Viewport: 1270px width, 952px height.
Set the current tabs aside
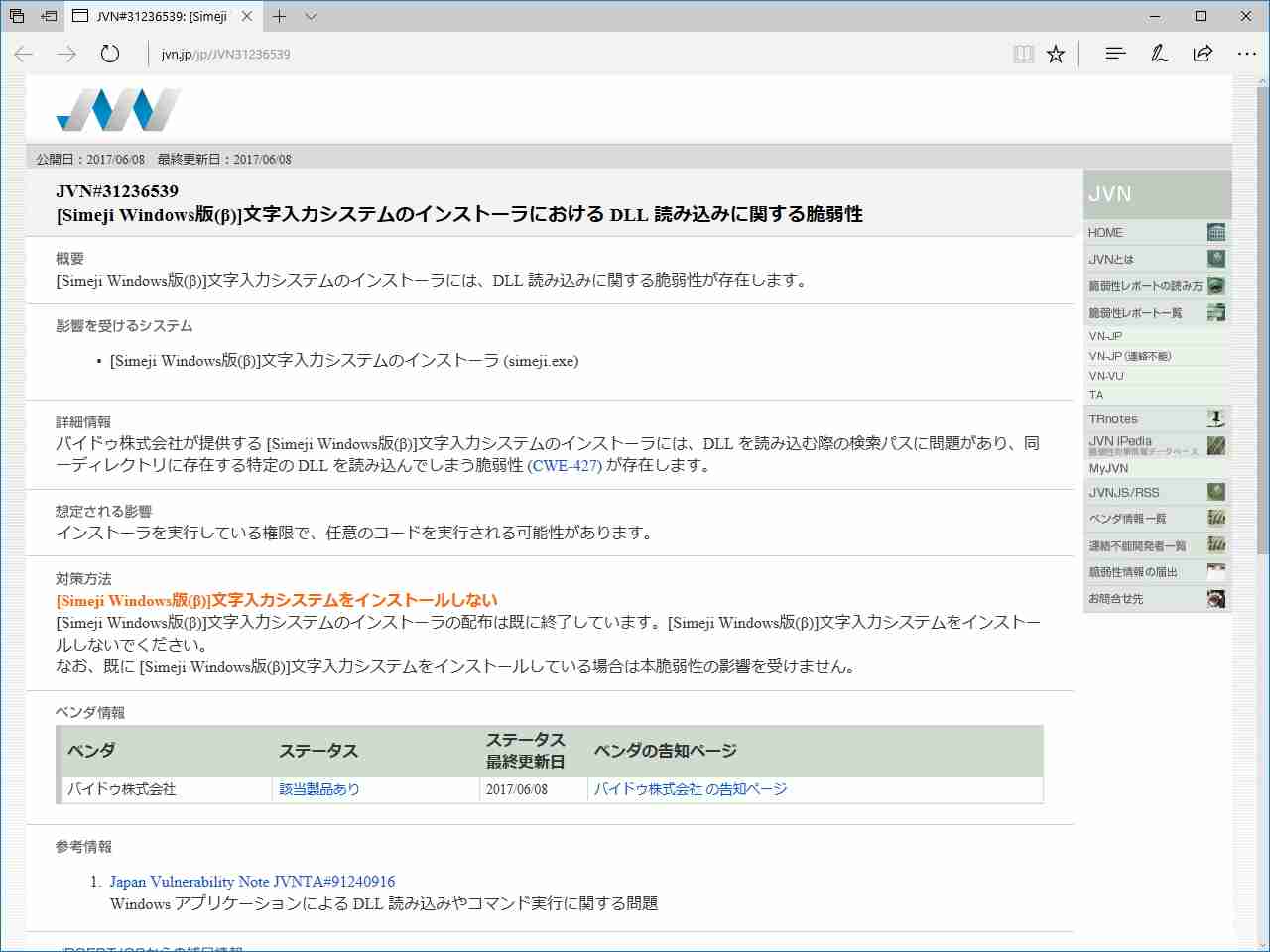click(x=49, y=16)
